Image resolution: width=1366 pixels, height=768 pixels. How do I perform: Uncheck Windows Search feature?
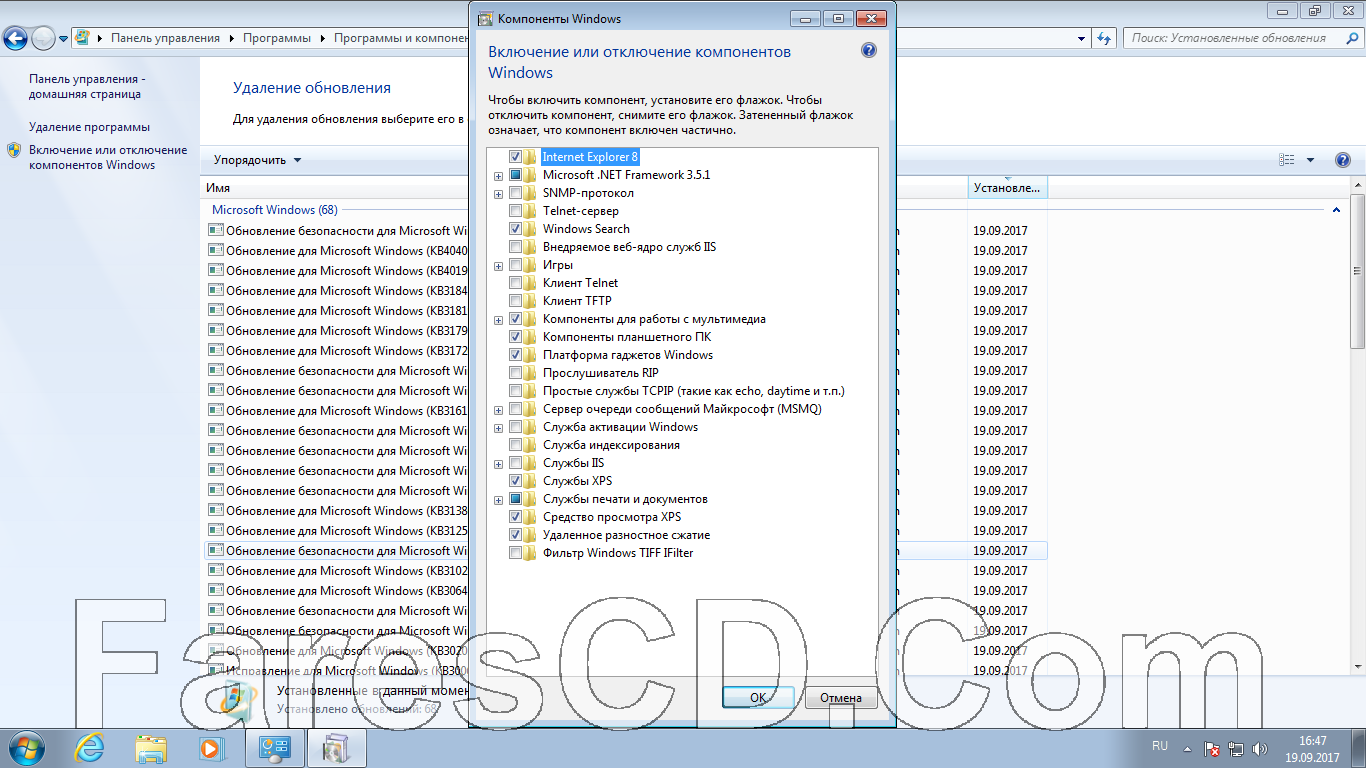515,229
